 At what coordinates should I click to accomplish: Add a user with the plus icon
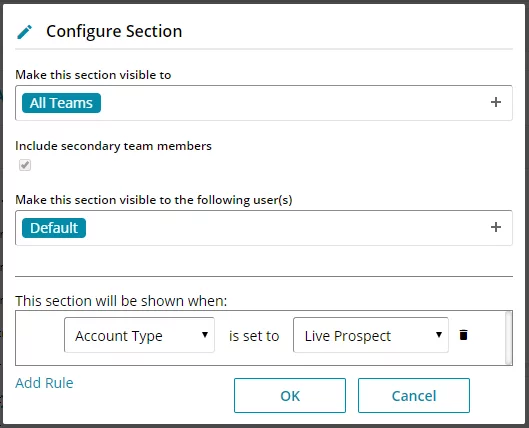point(496,227)
